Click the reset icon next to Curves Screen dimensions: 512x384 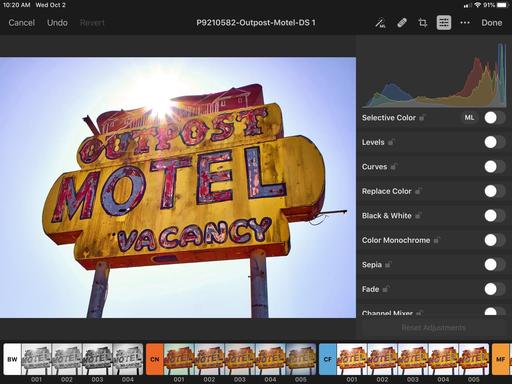coord(394,166)
